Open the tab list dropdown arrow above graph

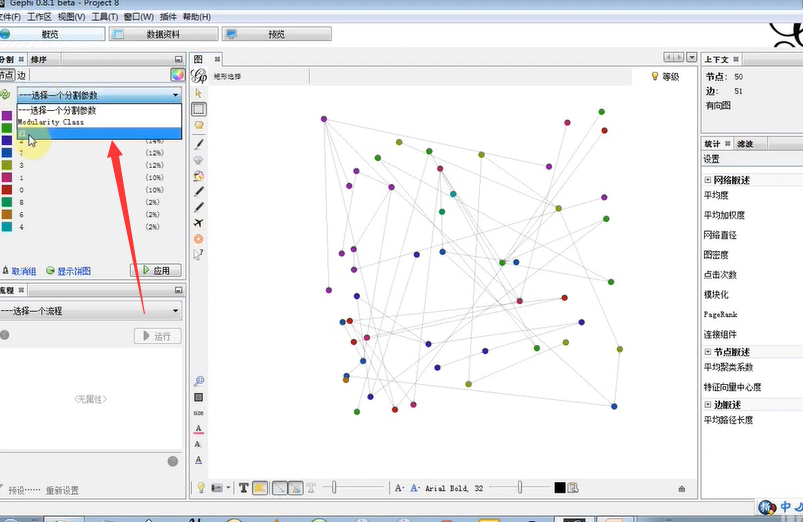pos(692,57)
